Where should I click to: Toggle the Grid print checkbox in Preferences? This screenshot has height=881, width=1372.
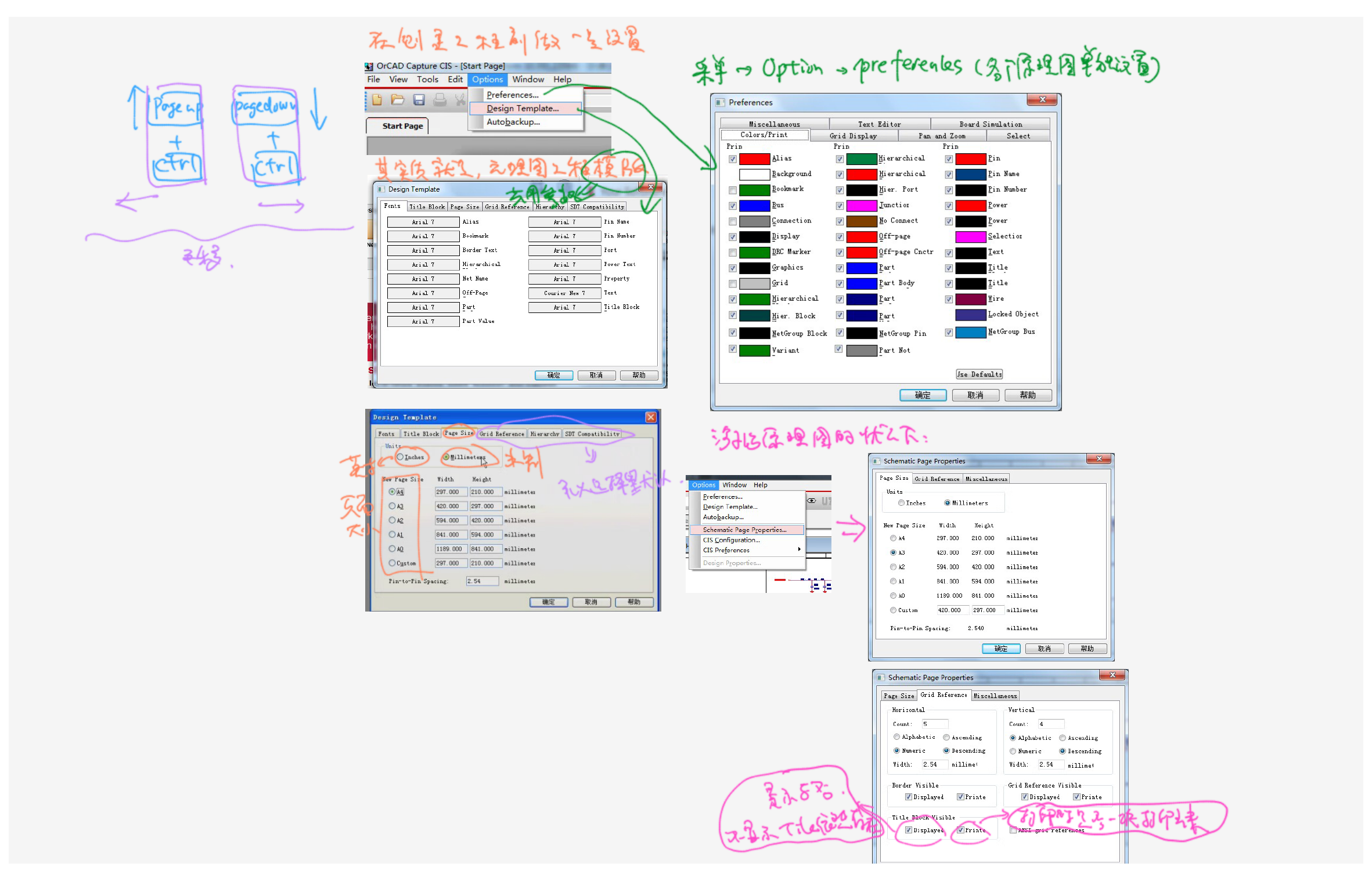733,284
